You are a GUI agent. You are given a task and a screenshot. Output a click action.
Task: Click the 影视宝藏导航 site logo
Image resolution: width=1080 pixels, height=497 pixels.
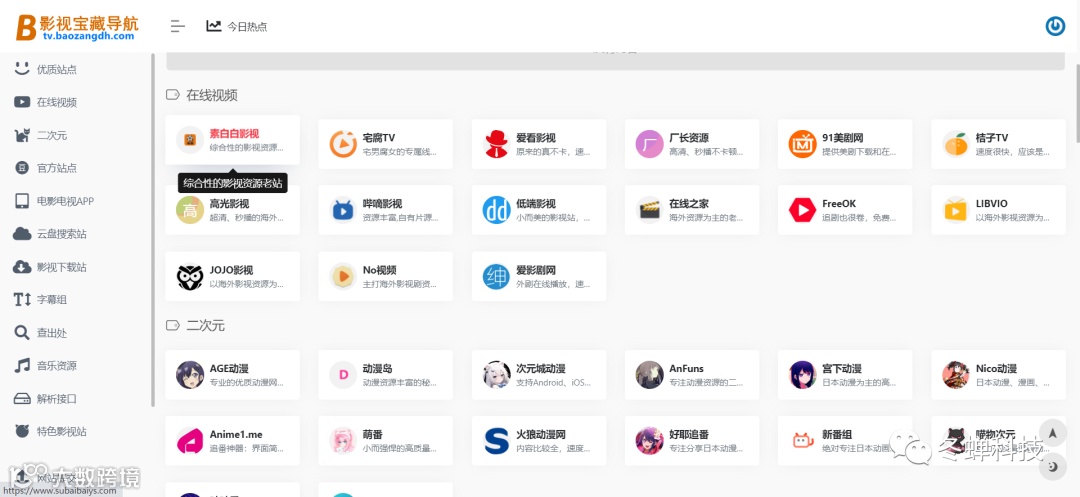(x=77, y=26)
